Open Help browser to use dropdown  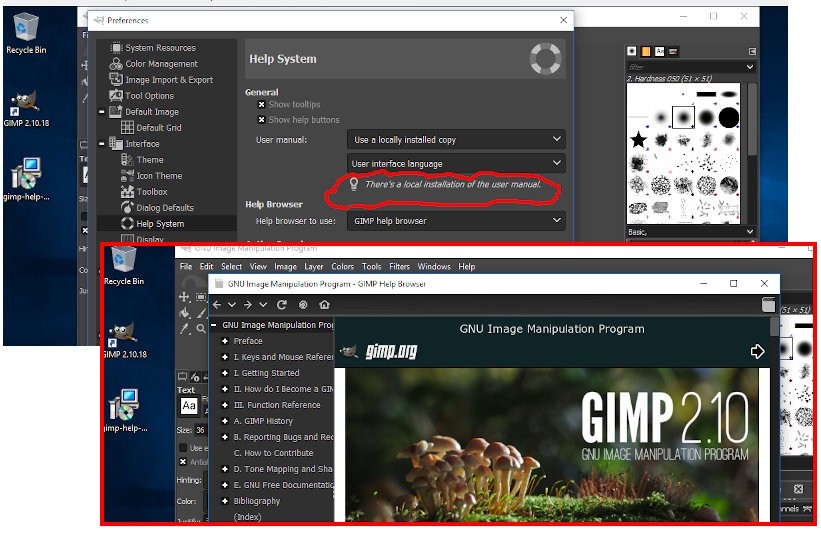pyautogui.click(x=456, y=221)
